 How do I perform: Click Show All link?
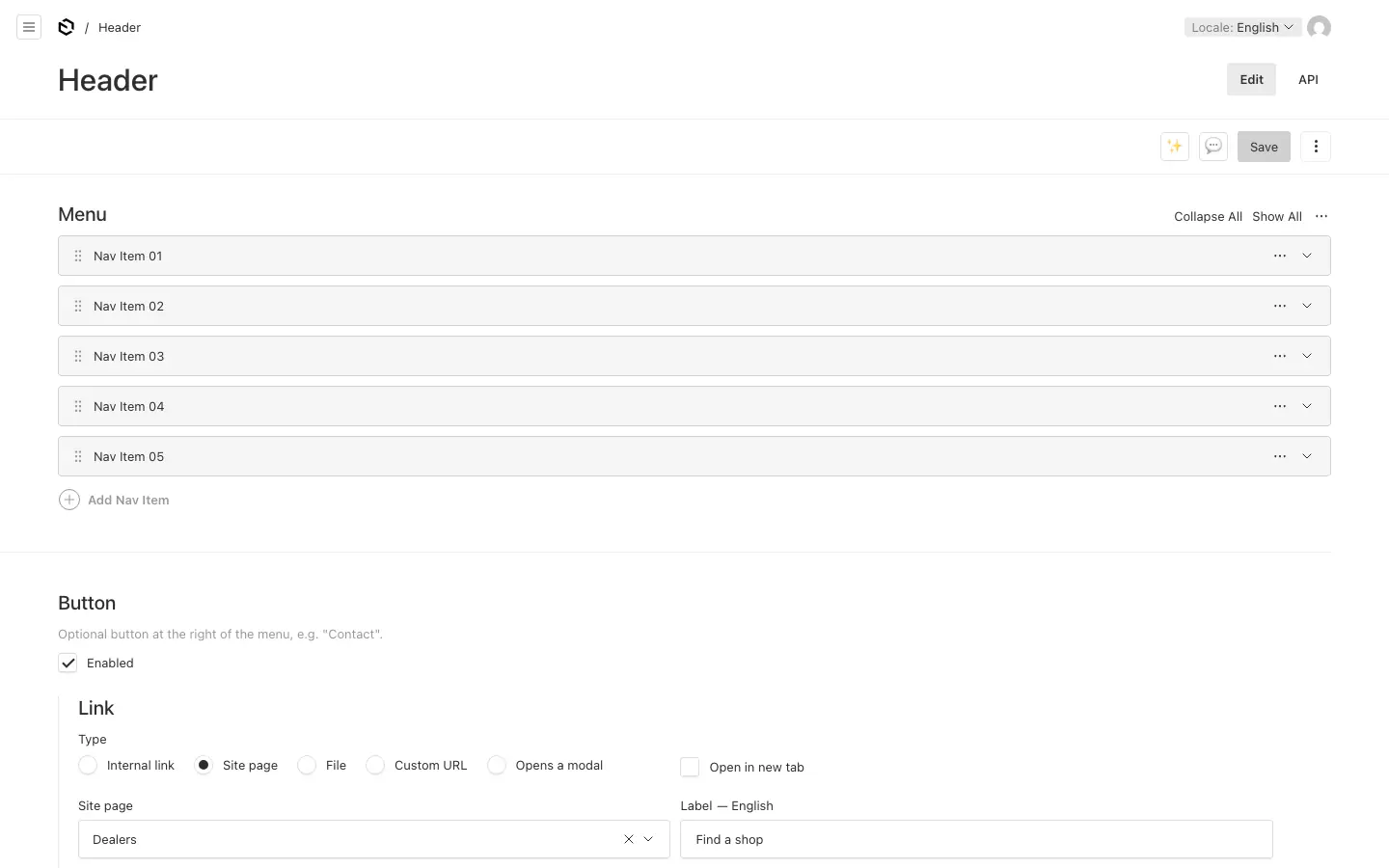1277,217
